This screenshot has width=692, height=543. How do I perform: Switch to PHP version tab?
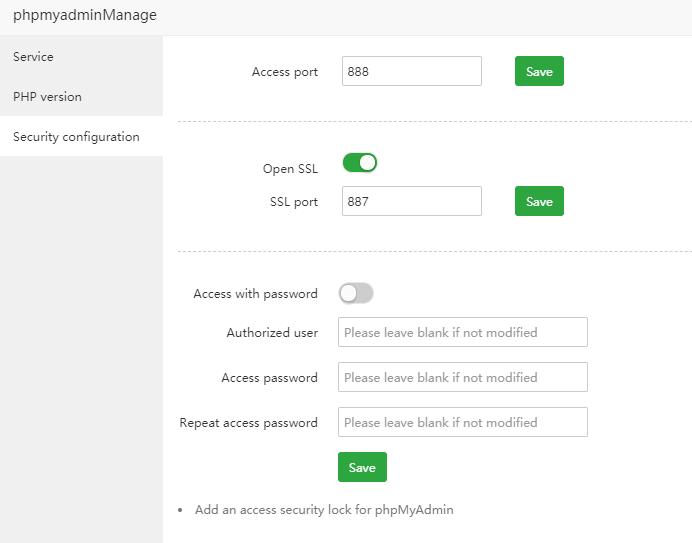[x=48, y=97]
